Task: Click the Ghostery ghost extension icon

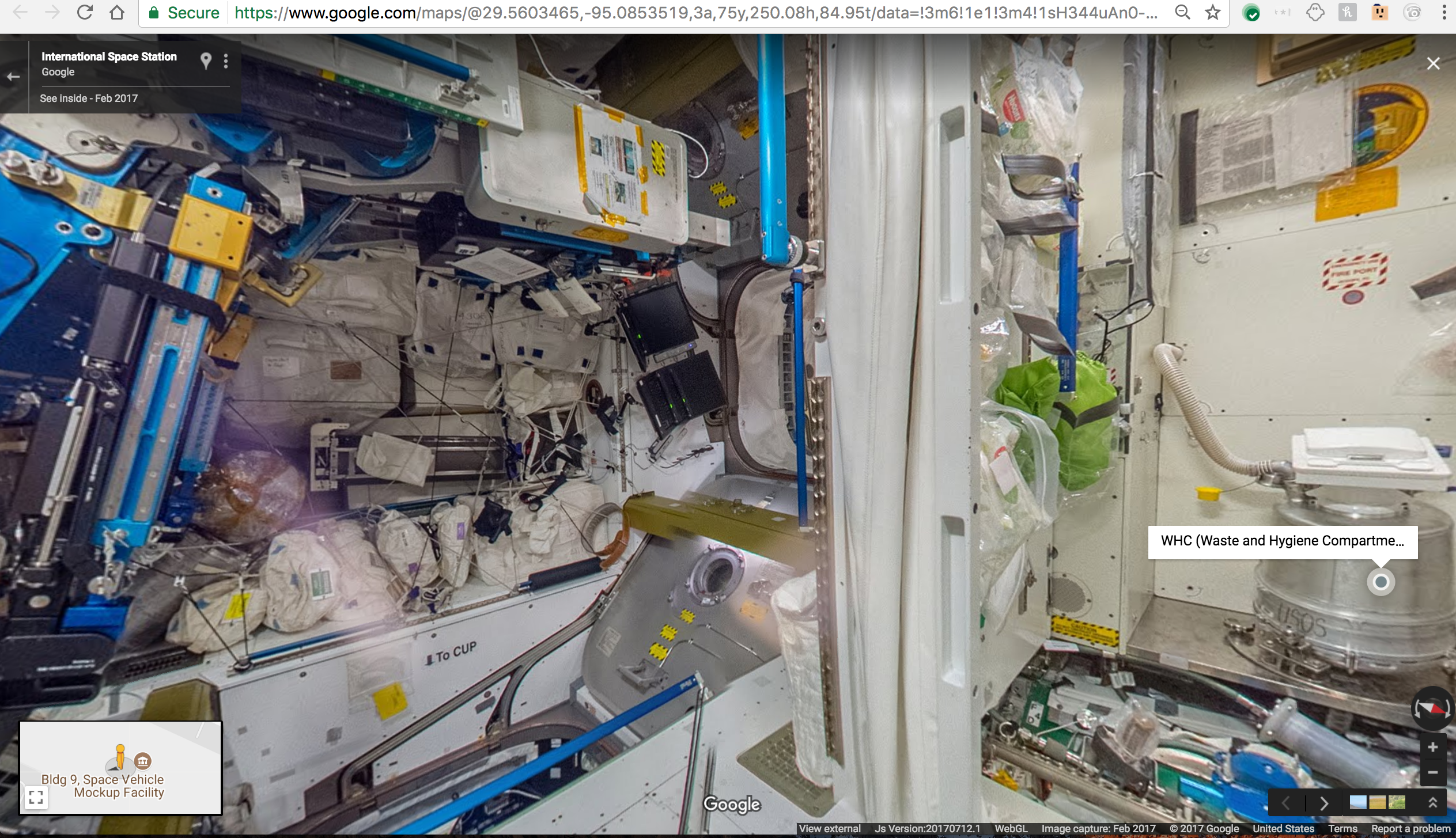Action: point(1314,13)
